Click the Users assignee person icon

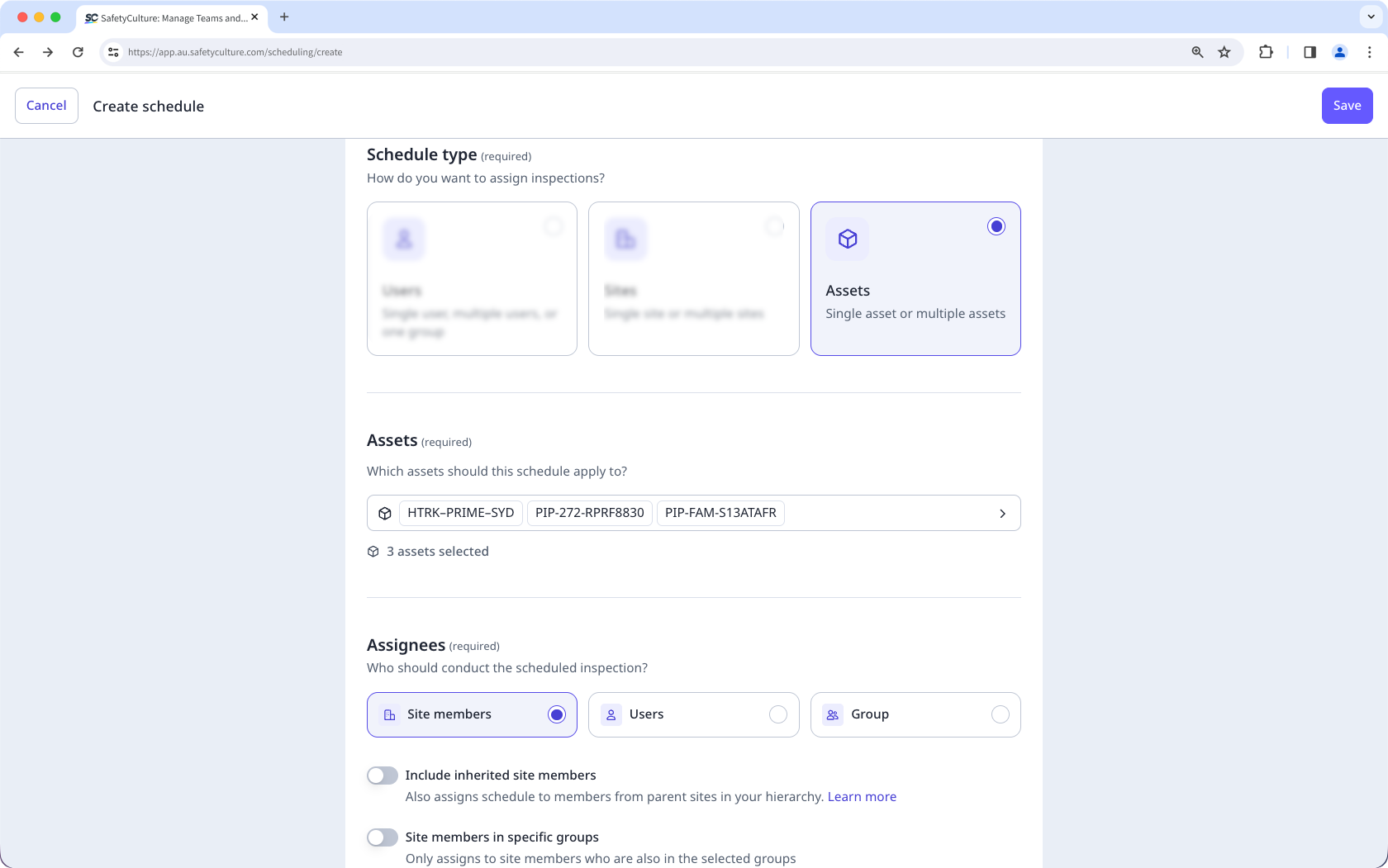point(611,714)
